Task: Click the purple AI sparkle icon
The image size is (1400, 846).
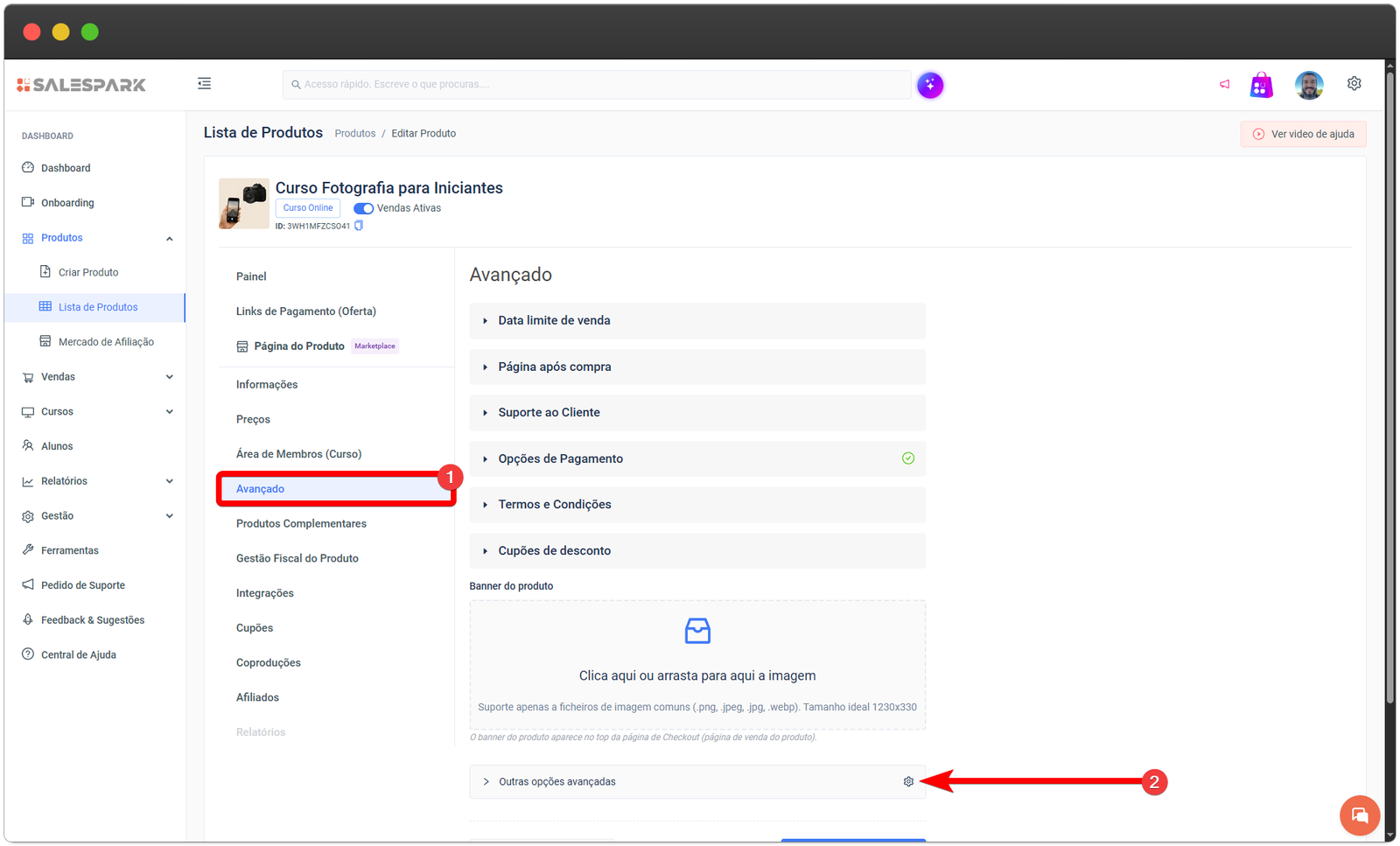Action: (930, 85)
